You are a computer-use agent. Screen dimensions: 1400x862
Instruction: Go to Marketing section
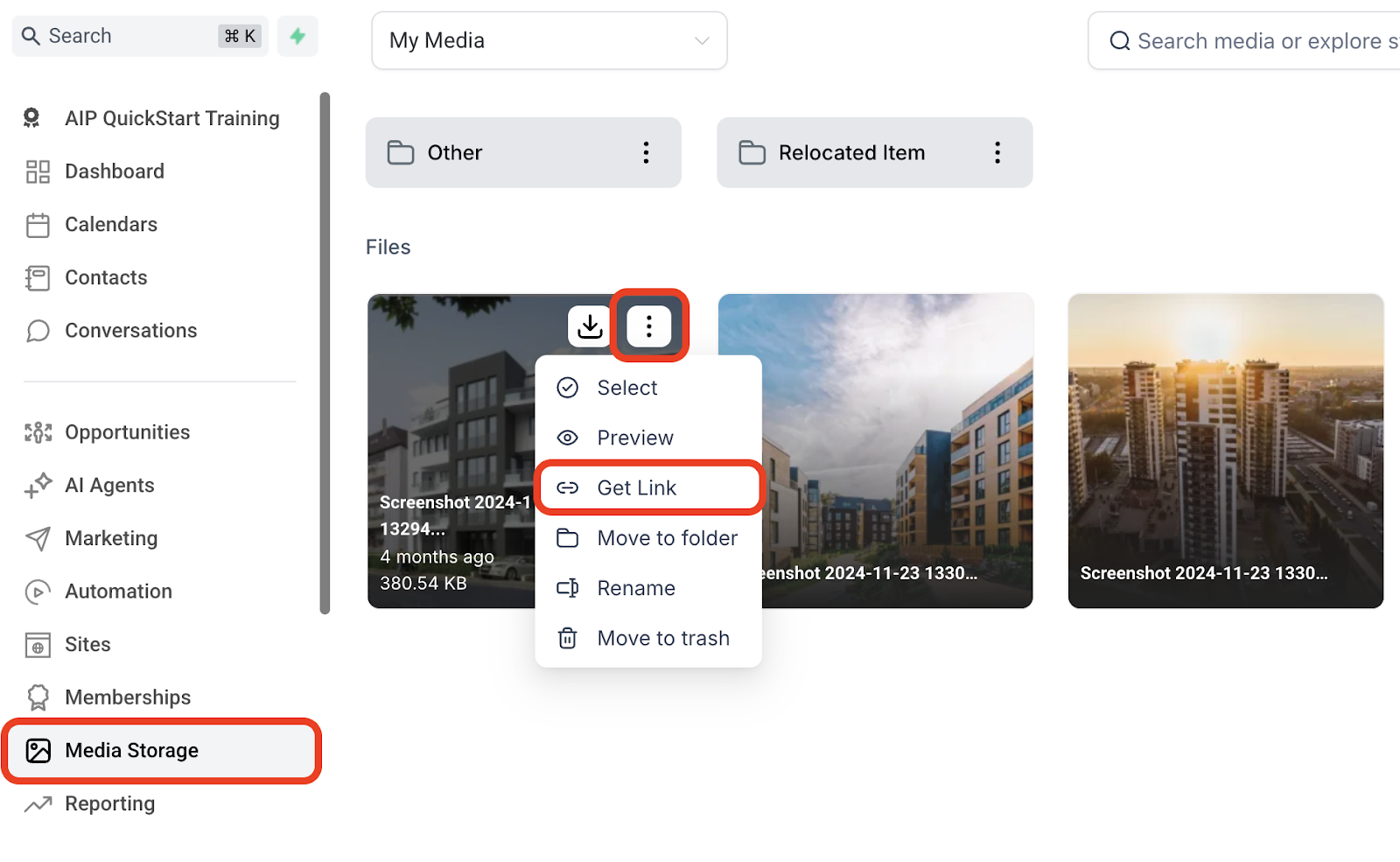pos(111,539)
